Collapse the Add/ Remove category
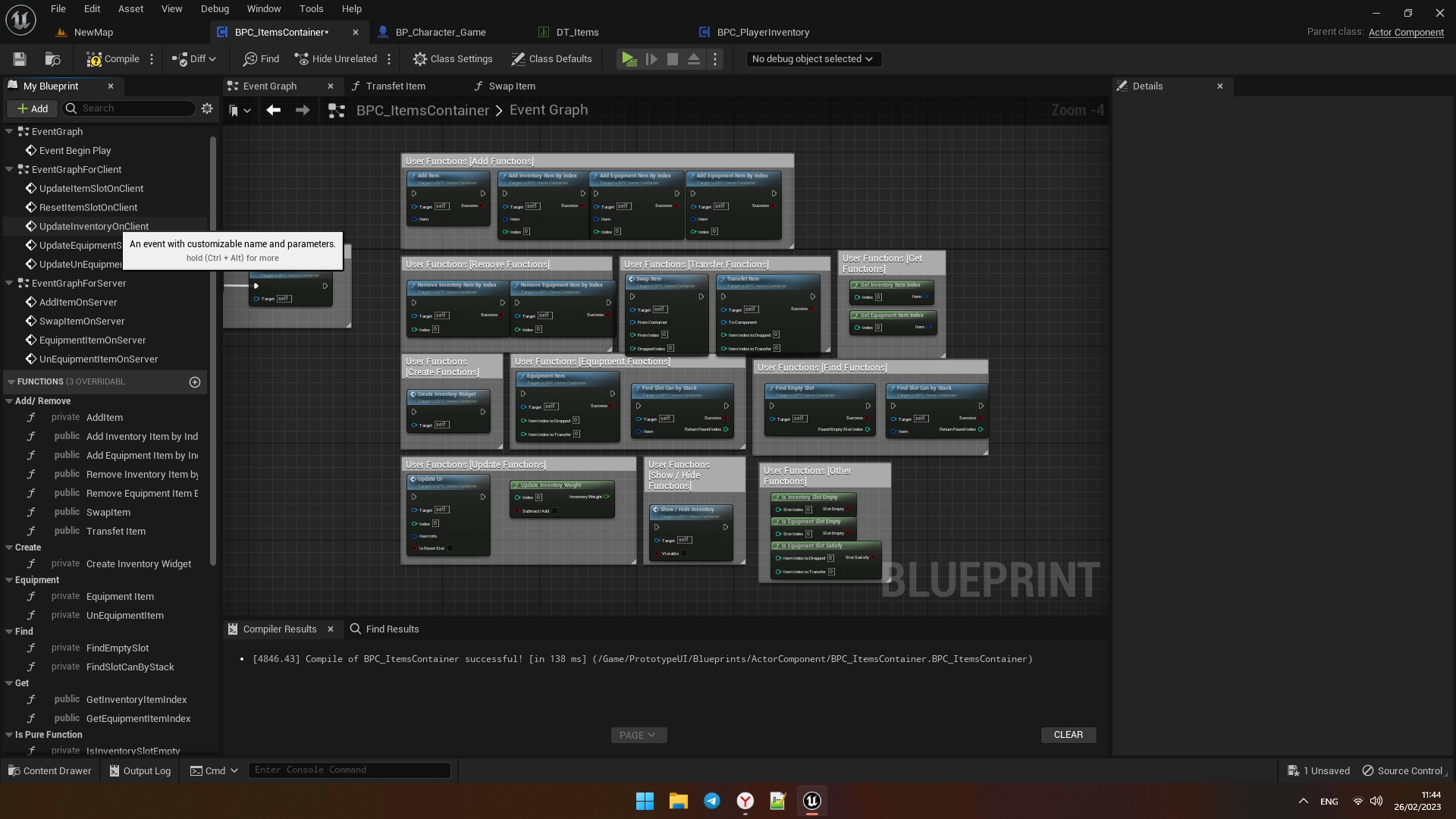The width and height of the screenshot is (1456, 819). (9, 401)
